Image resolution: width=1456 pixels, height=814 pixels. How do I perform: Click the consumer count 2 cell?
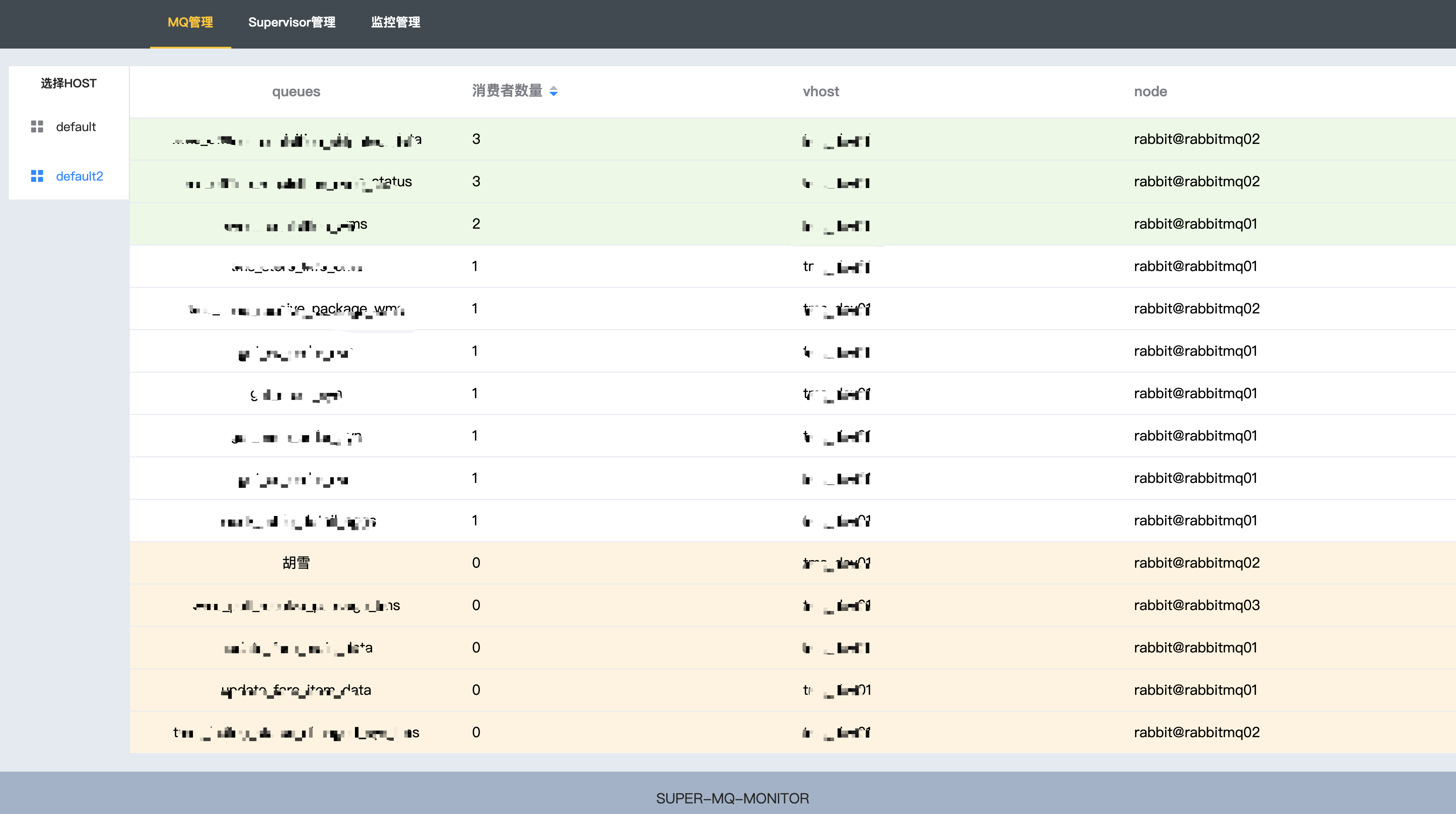point(476,224)
